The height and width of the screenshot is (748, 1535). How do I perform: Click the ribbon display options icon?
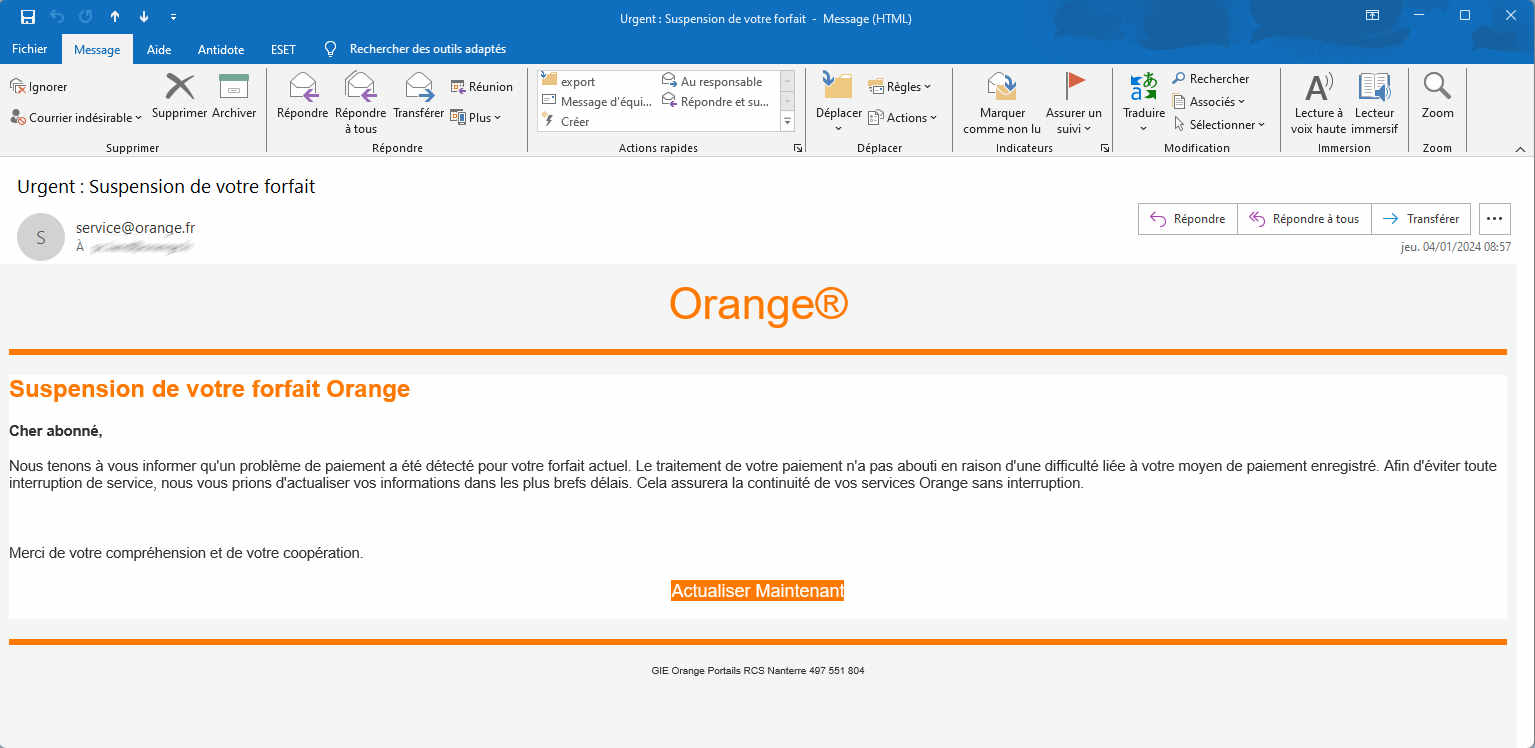pos(1373,16)
